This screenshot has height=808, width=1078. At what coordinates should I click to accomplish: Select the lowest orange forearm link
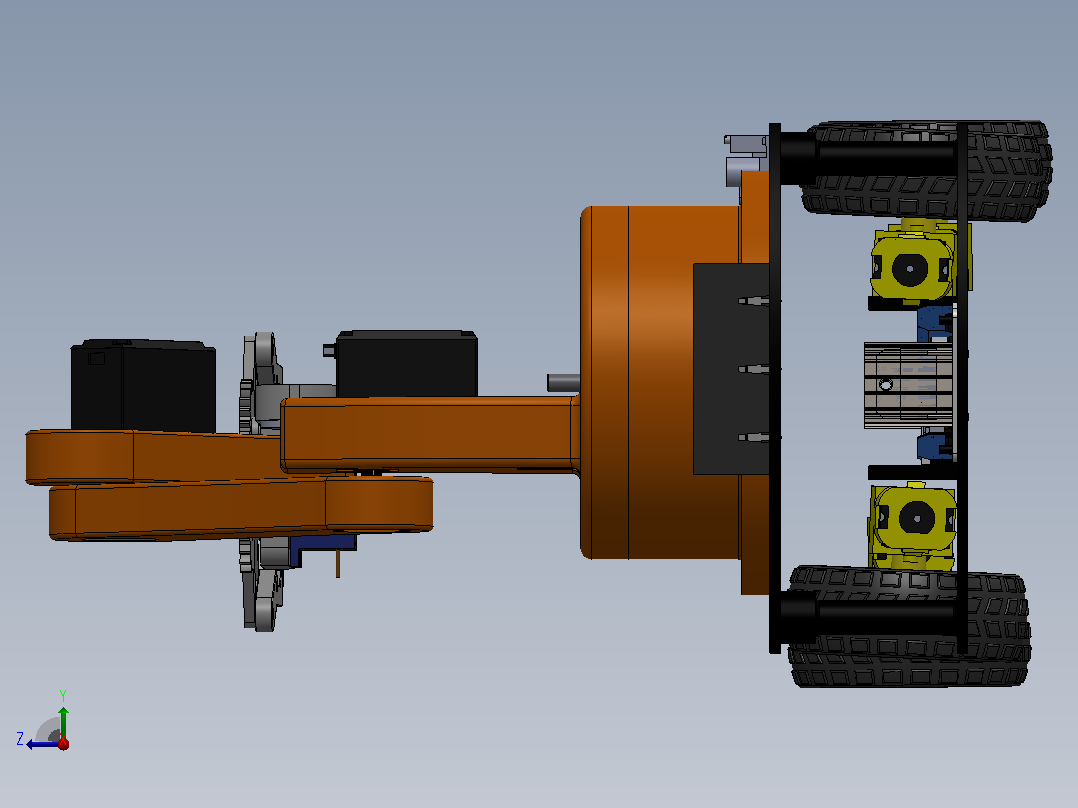(x=241, y=509)
